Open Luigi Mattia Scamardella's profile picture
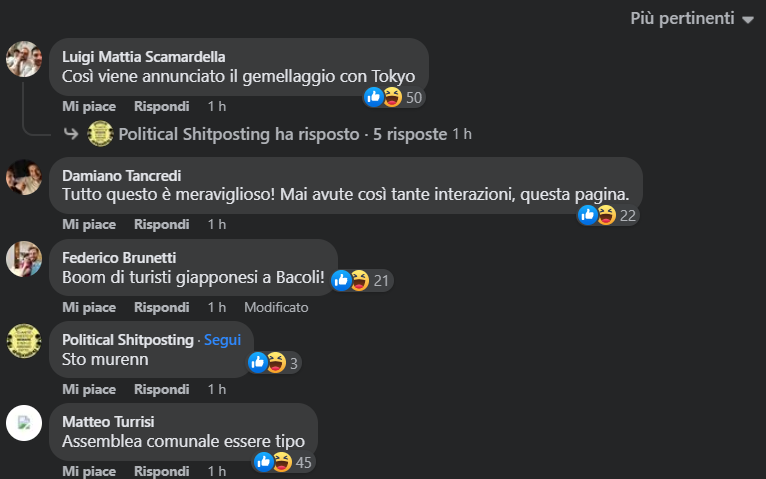Viewport: 766px width, 479px height. pyautogui.click(x=24, y=59)
